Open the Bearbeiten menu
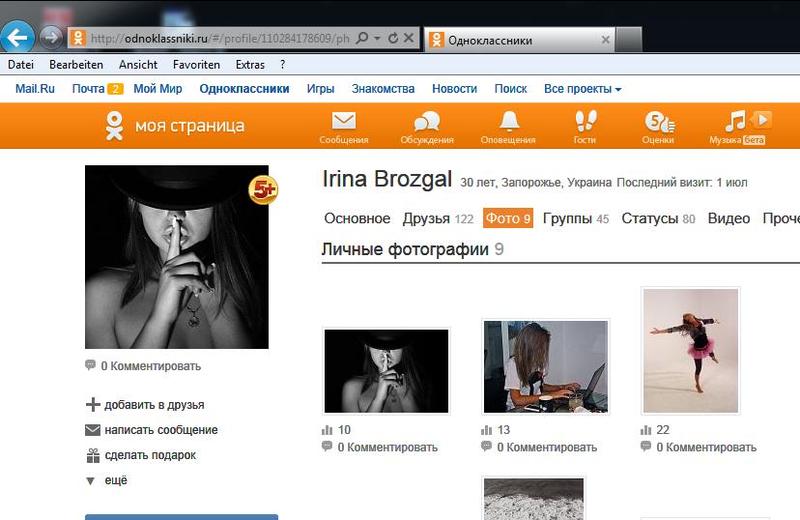This screenshot has width=800, height=520. (x=76, y=65)
